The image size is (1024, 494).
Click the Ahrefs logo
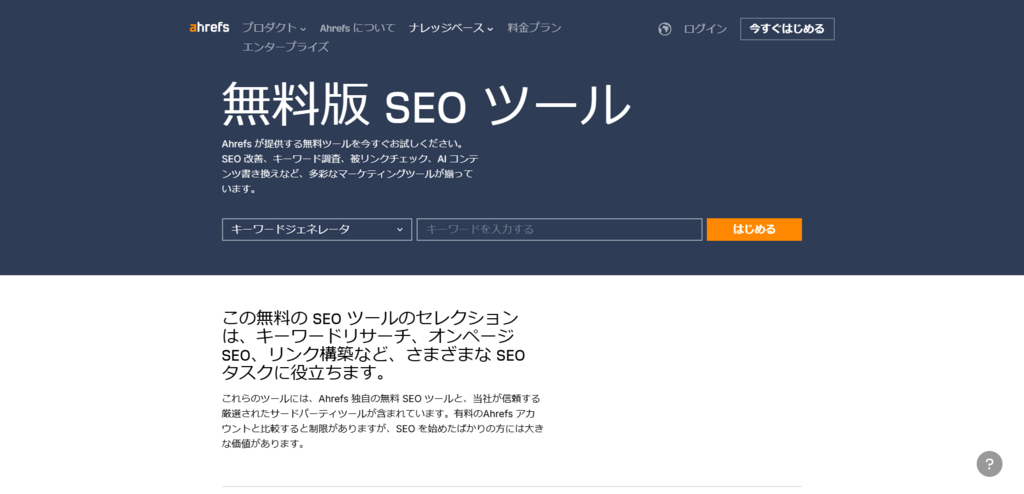tap(209, 28)
